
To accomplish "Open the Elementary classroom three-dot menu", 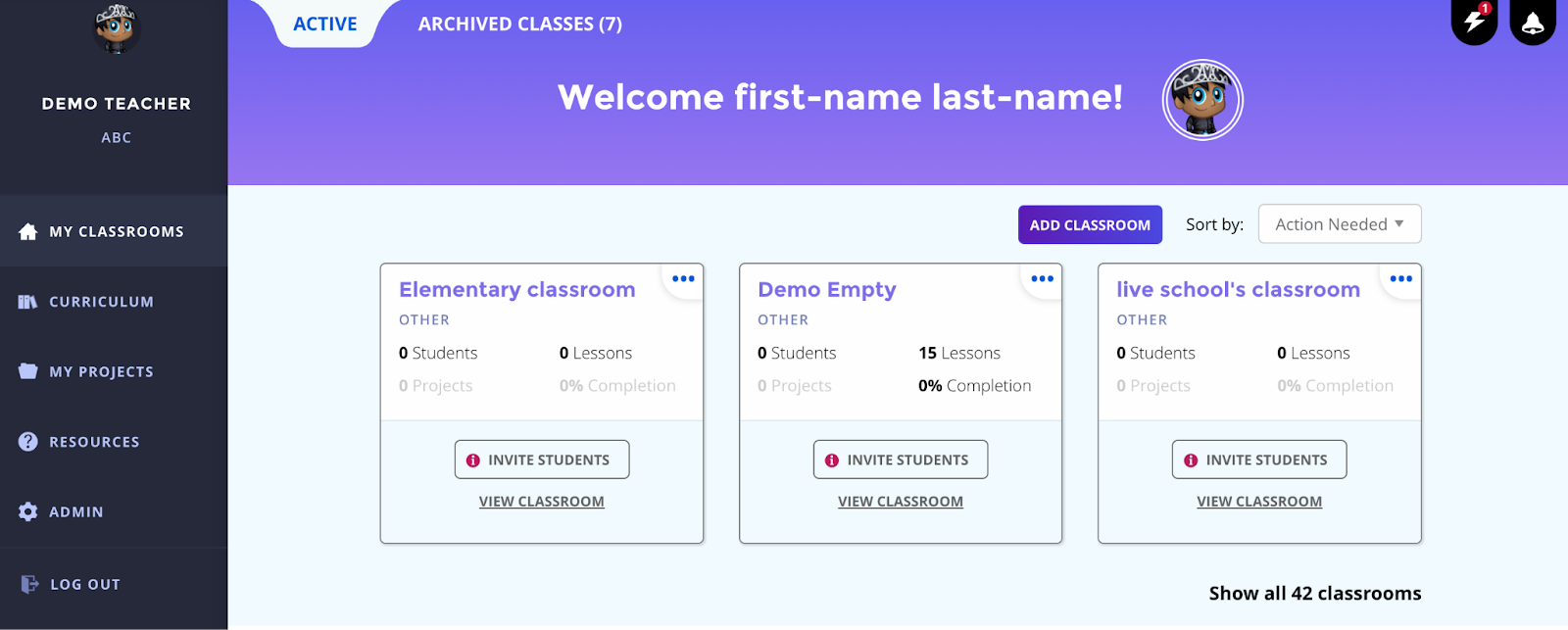I will pos(683,279).
